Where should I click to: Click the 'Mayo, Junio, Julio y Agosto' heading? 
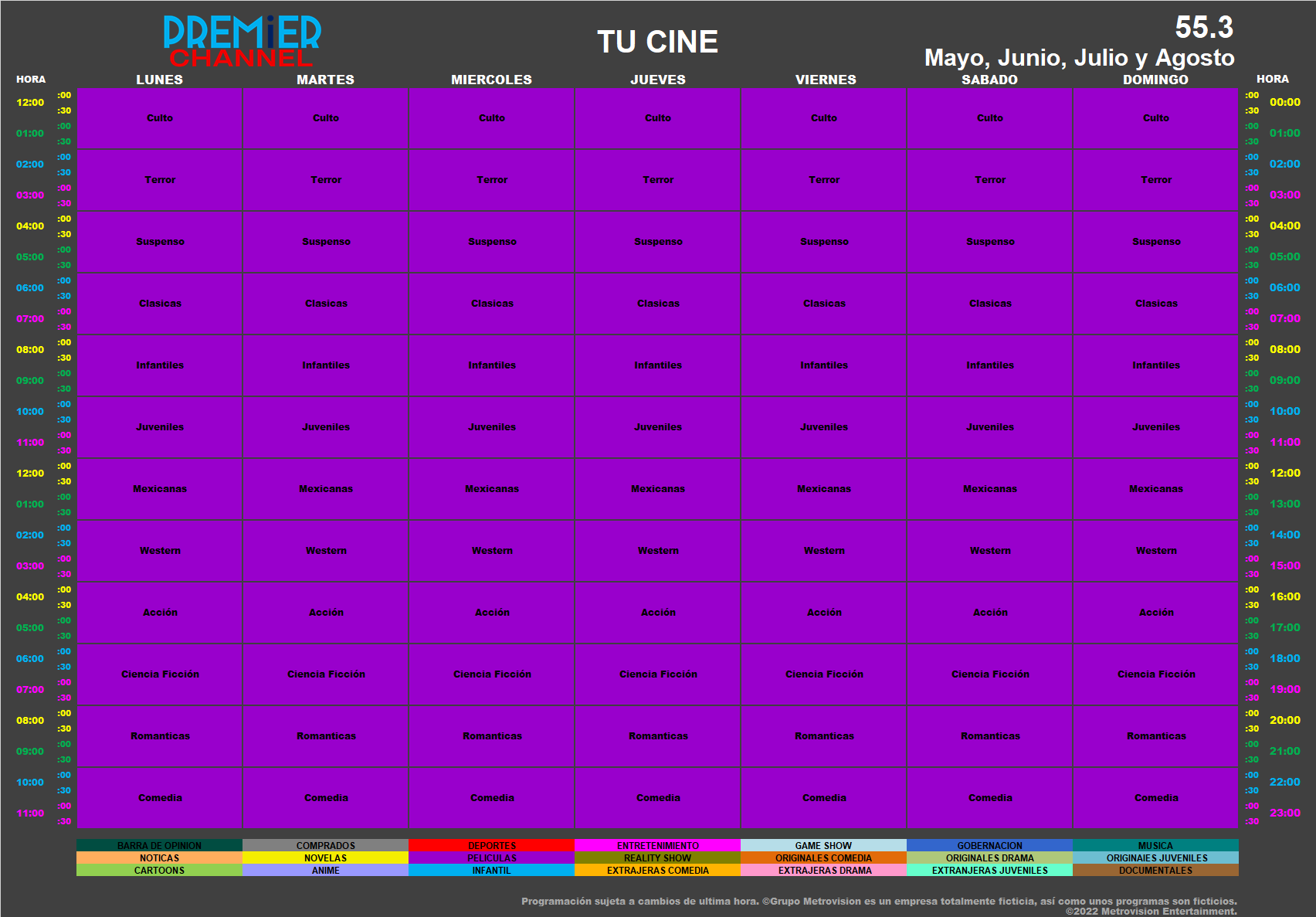tap(1079, 57)
